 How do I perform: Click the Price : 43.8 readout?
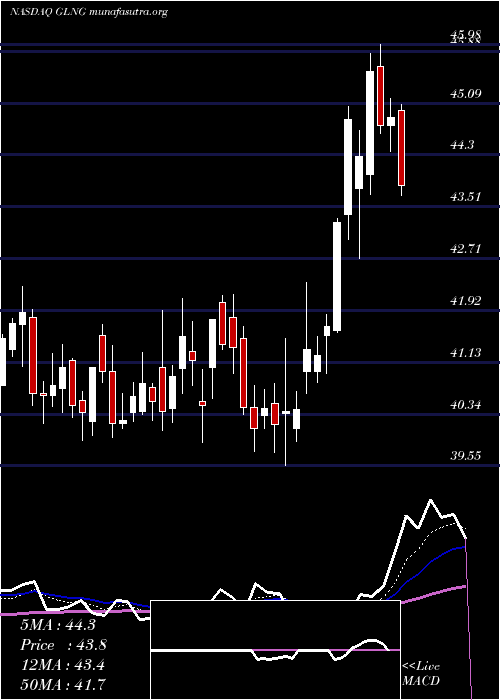point(63,645)
